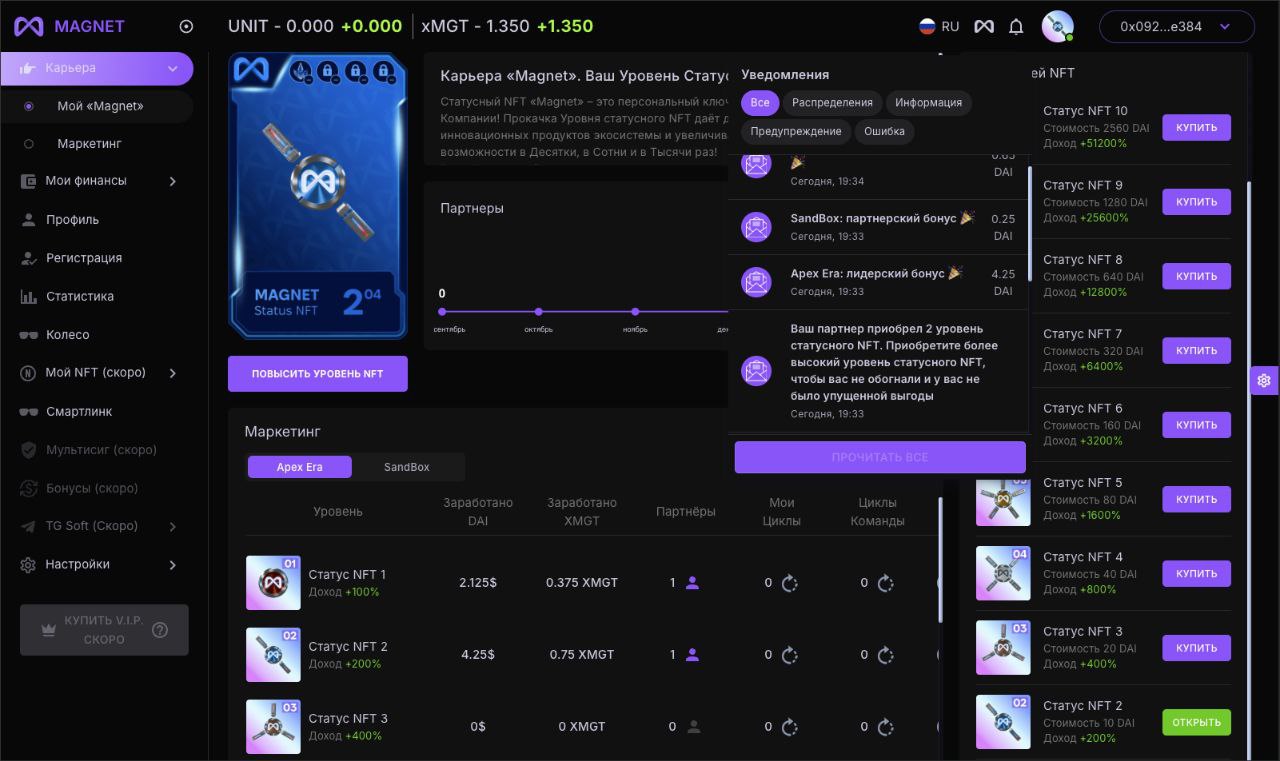
Task: Toggle the SandBox marketing switch
Action: 407,467
